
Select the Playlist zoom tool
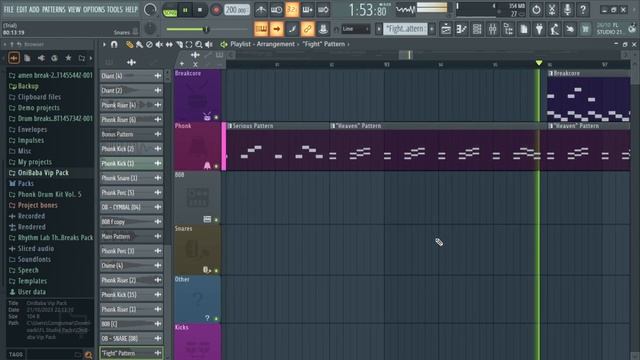point(199,44)
